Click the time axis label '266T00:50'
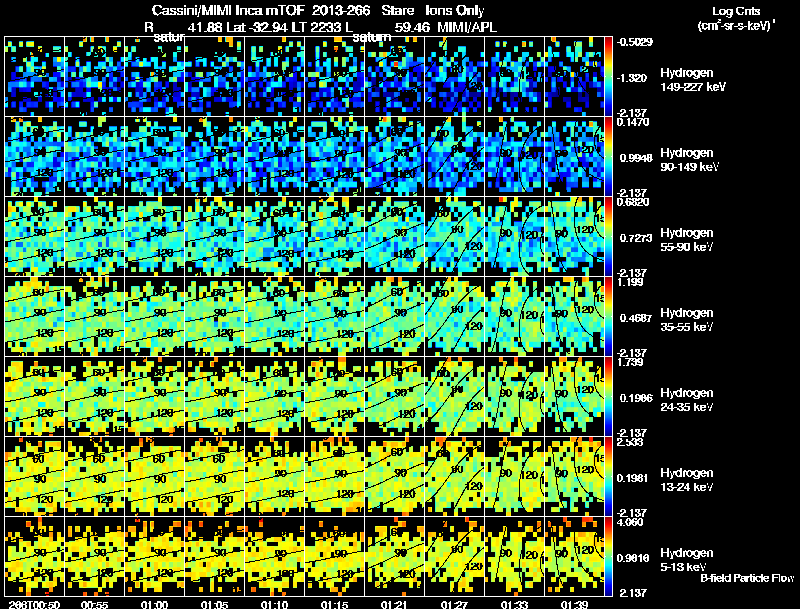800x609 pixels. point(34,604)
